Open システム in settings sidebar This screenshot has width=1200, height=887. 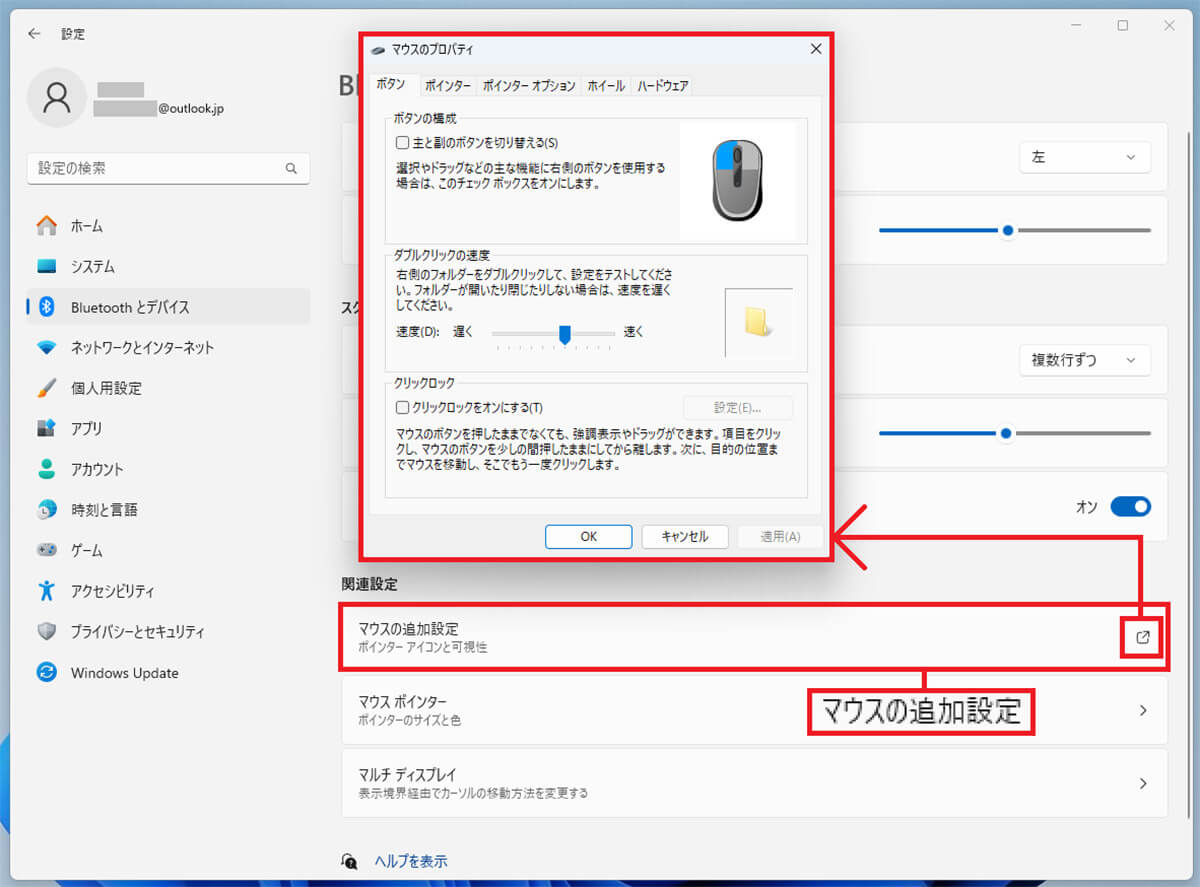click(168, 267)
